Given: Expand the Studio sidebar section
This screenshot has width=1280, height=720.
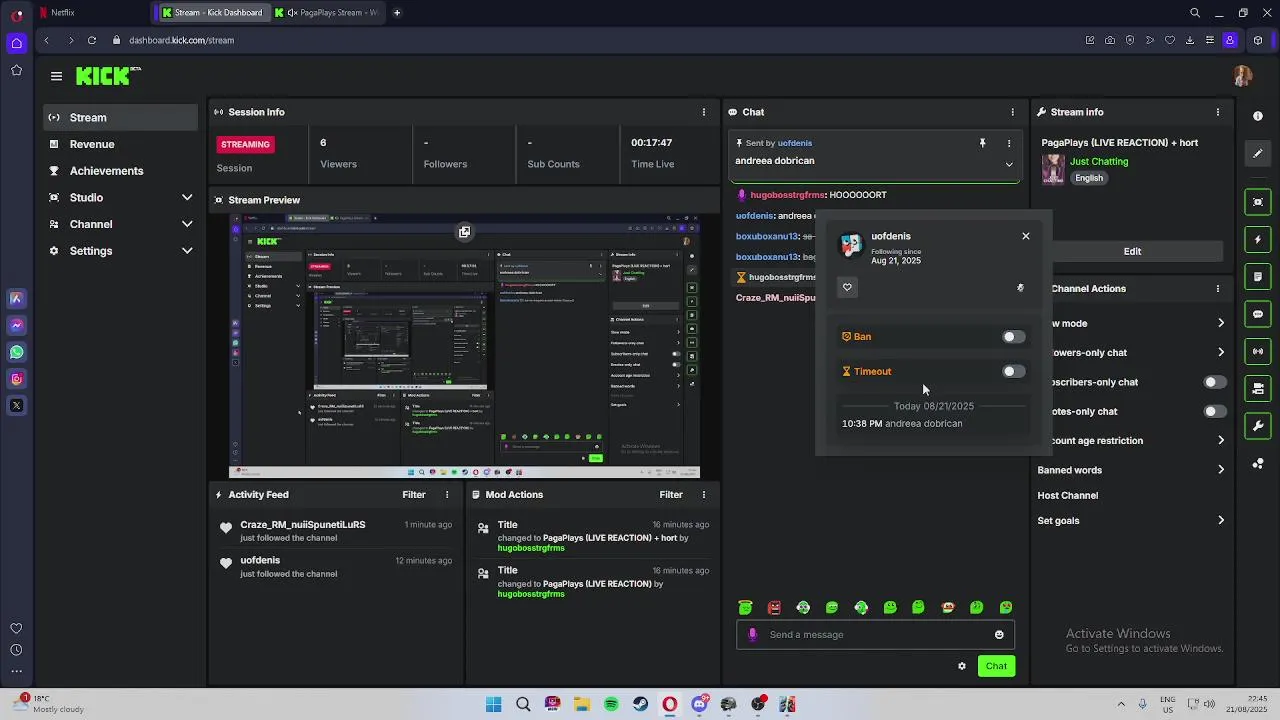Looking at the screenshot, I should 187,198.
